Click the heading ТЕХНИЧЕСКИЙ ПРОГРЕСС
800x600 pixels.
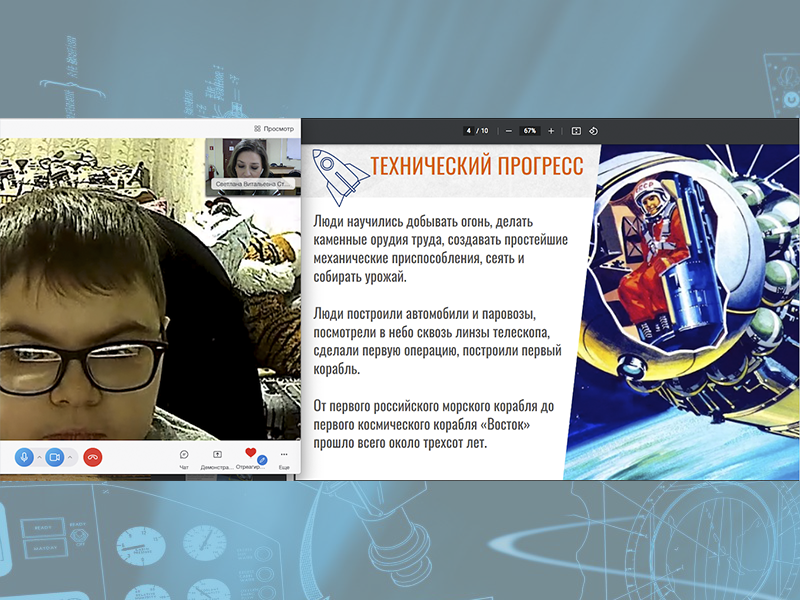coord(477,166)
